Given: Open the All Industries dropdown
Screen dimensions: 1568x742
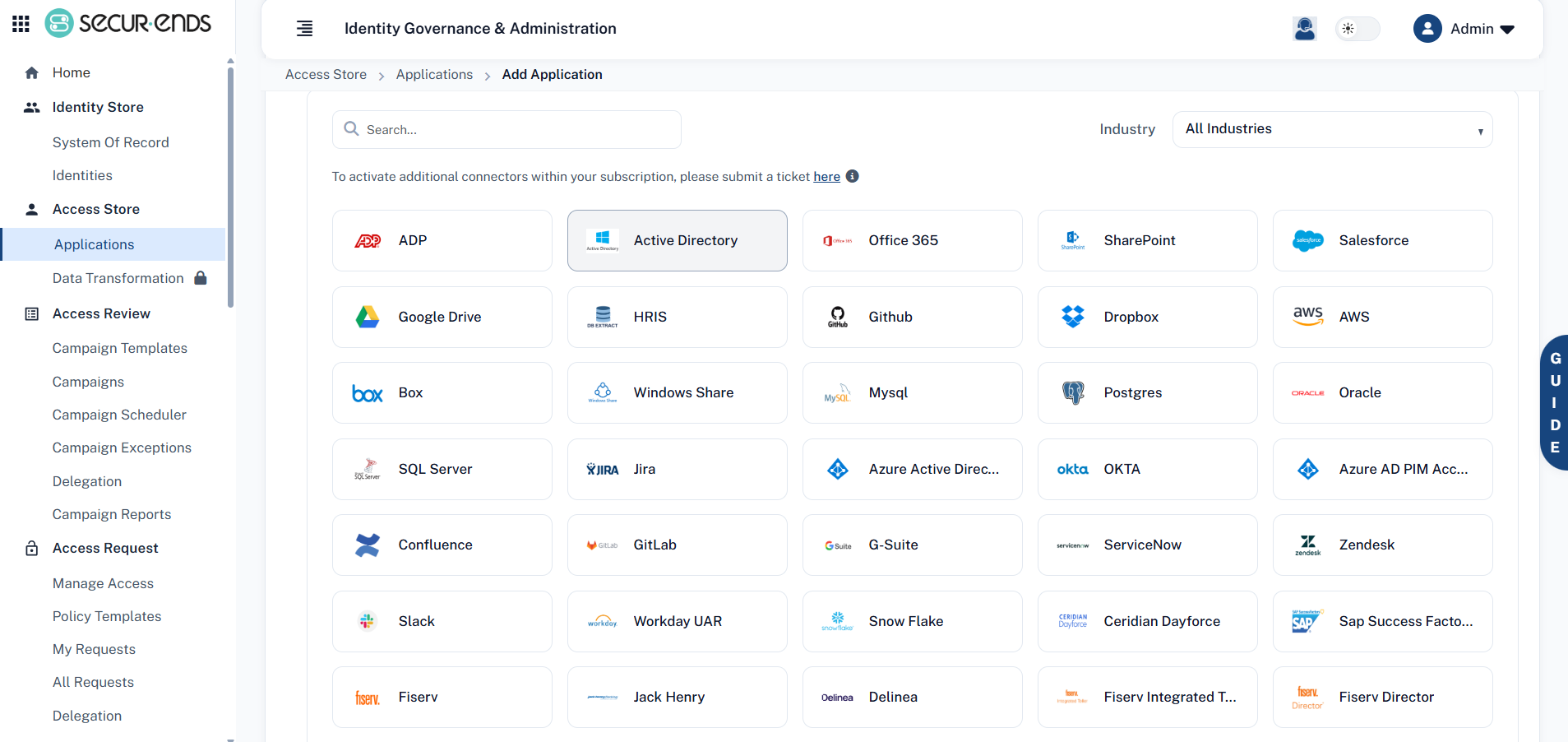Looking at the screenshot, I should click(1332, 129).
